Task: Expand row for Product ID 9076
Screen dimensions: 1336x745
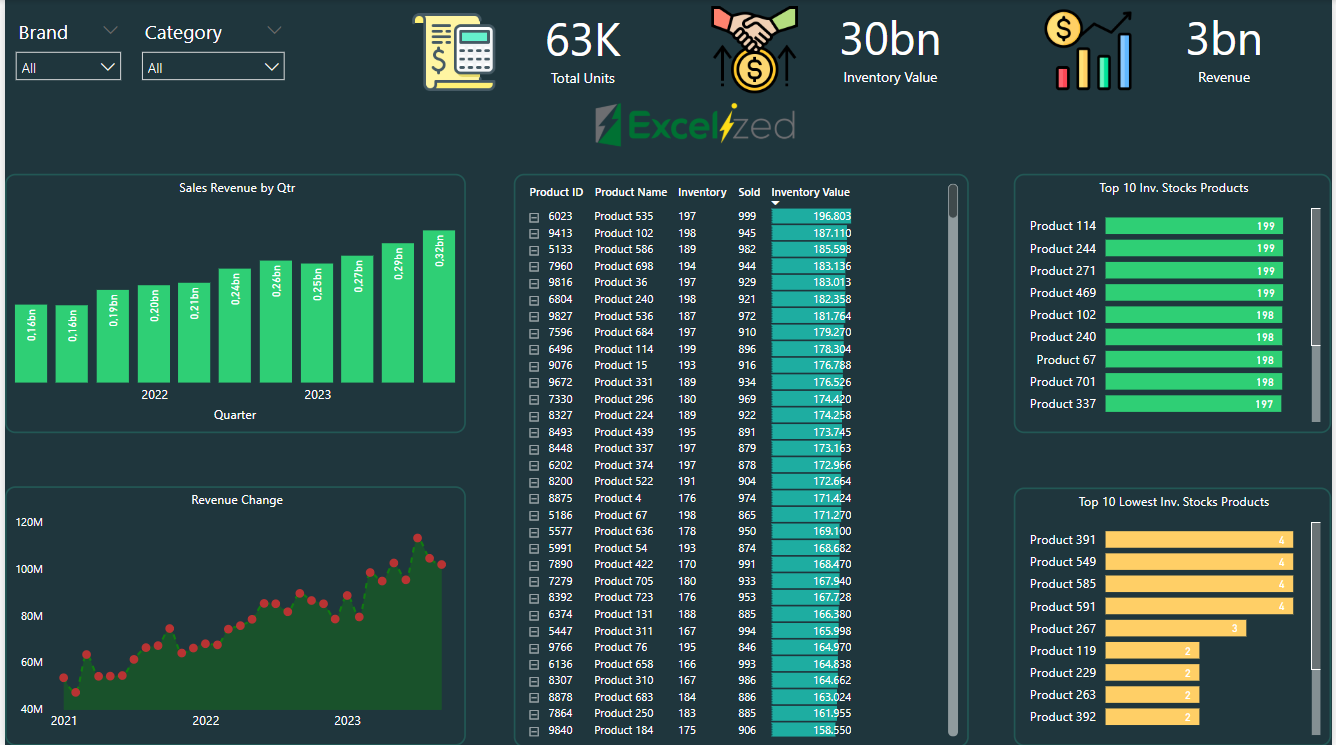Action: pyautogui.click(x=534, y=366)
